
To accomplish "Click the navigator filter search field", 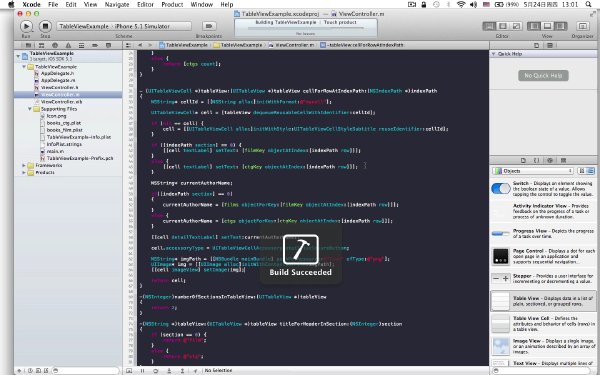I will (x=86, y=370).
